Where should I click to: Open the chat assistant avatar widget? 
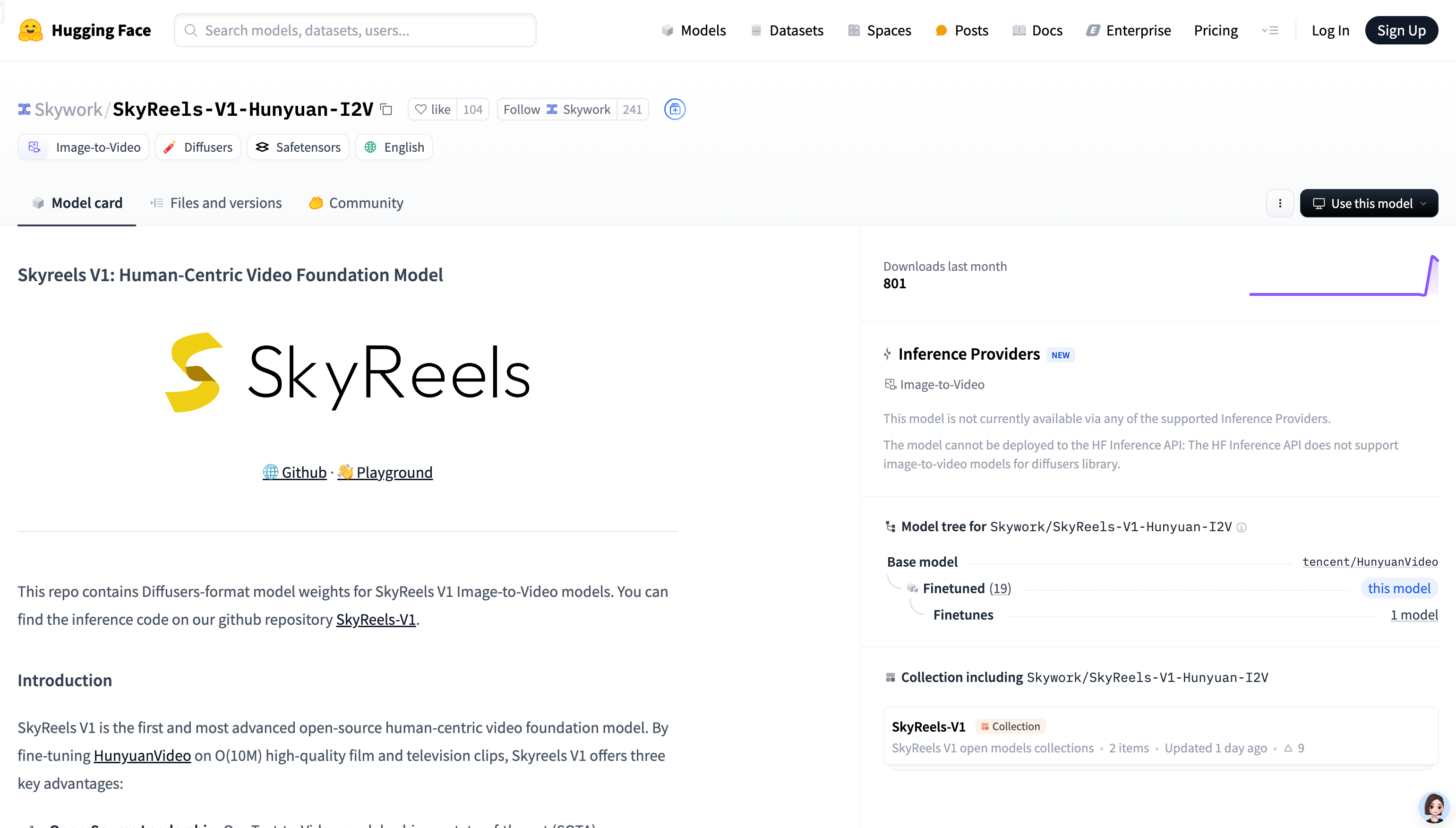[x=1433, y=806]
